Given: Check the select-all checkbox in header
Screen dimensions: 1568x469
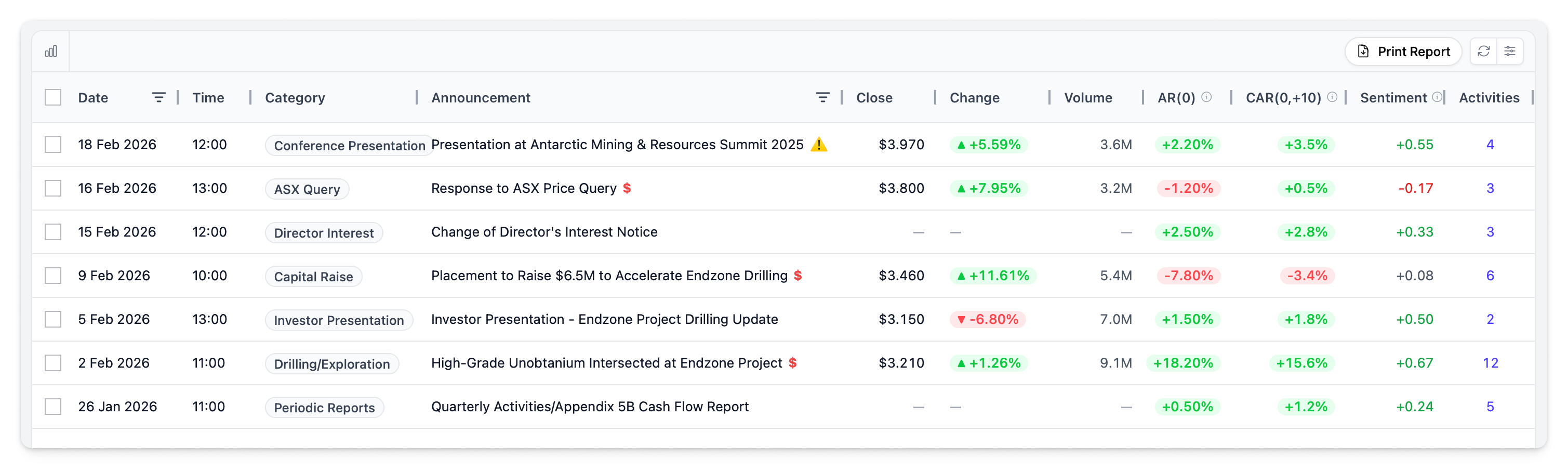Looking at the screenshot, I should tap(53, 97).
